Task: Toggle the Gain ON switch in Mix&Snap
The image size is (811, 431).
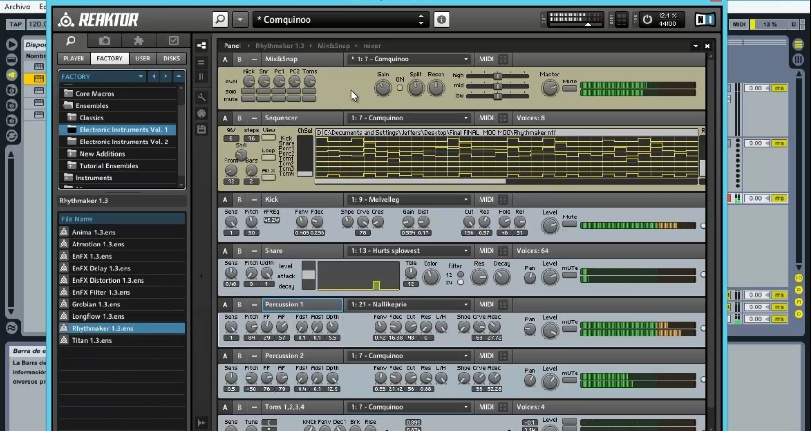Action: coord(399,88)
